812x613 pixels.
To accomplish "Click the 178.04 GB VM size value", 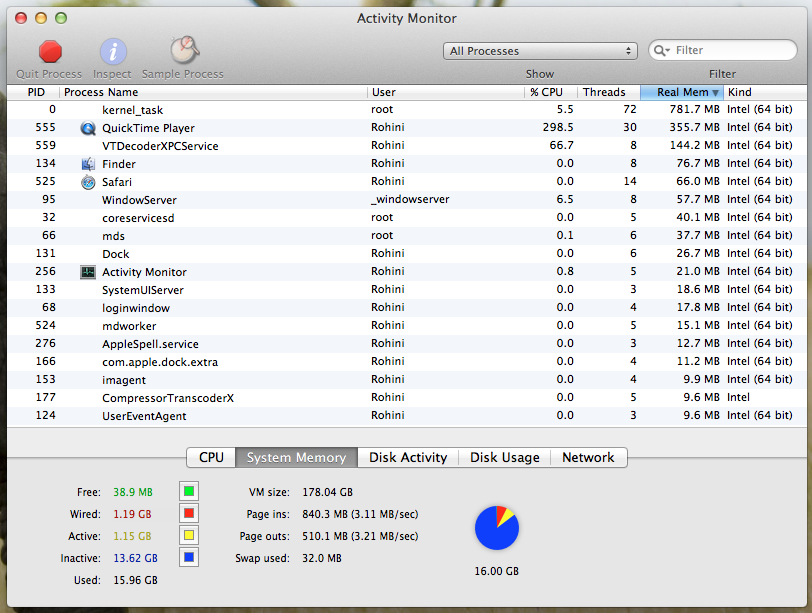I will click(x=327, y=492).
